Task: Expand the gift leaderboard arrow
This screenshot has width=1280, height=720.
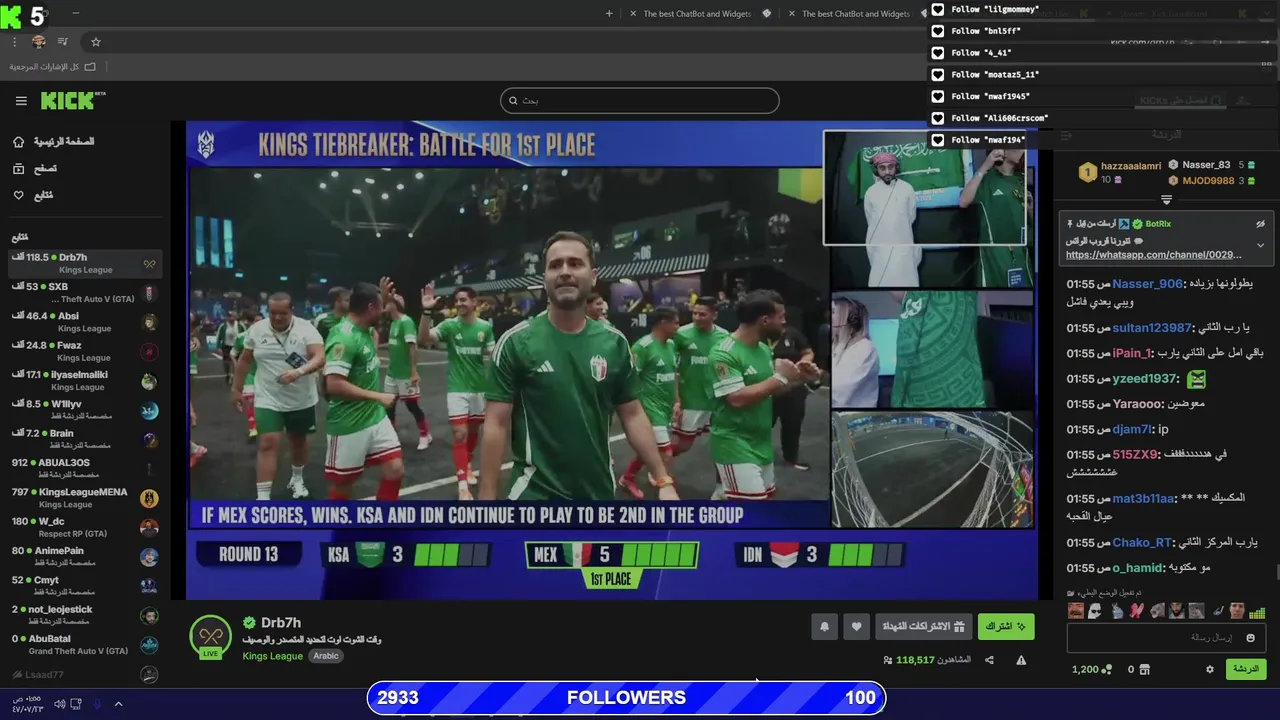Action: (1166, 200)
